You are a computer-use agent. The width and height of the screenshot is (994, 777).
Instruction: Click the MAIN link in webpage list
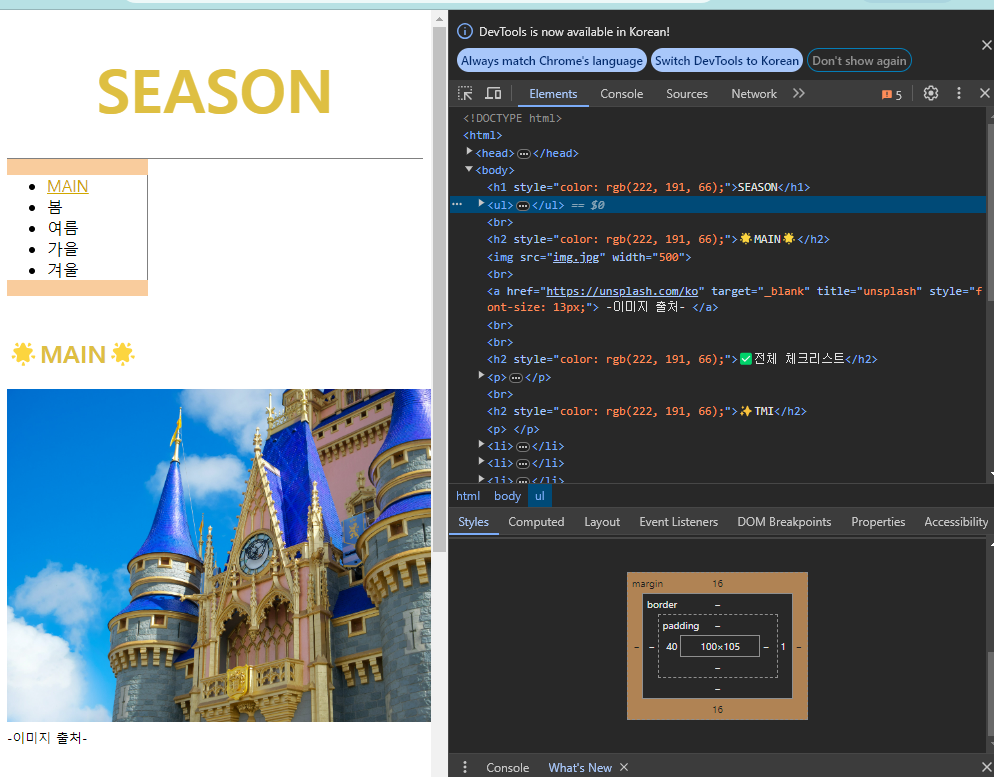pyautogui.click(x=68, y=186)
